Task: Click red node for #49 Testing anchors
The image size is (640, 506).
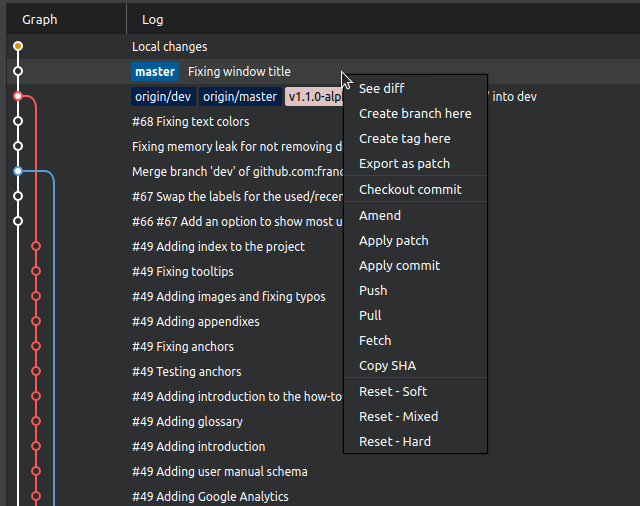Action: 36,371
